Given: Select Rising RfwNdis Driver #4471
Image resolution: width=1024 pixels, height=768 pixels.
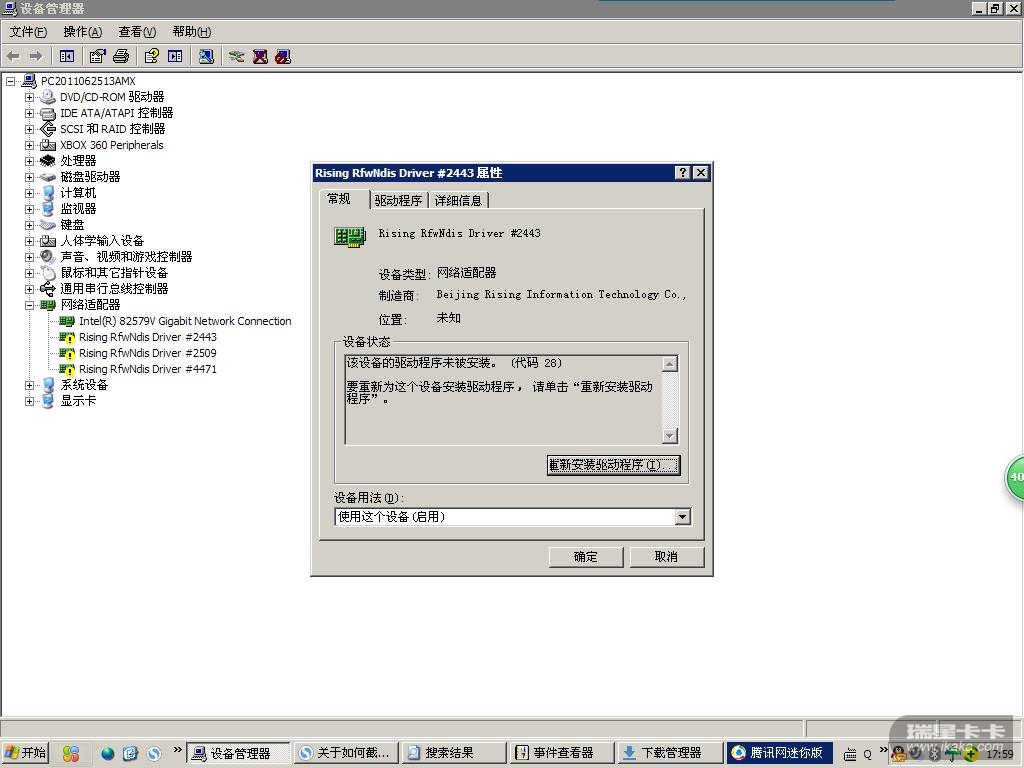Looking at the screenshot, I should (x=148, y=369).
